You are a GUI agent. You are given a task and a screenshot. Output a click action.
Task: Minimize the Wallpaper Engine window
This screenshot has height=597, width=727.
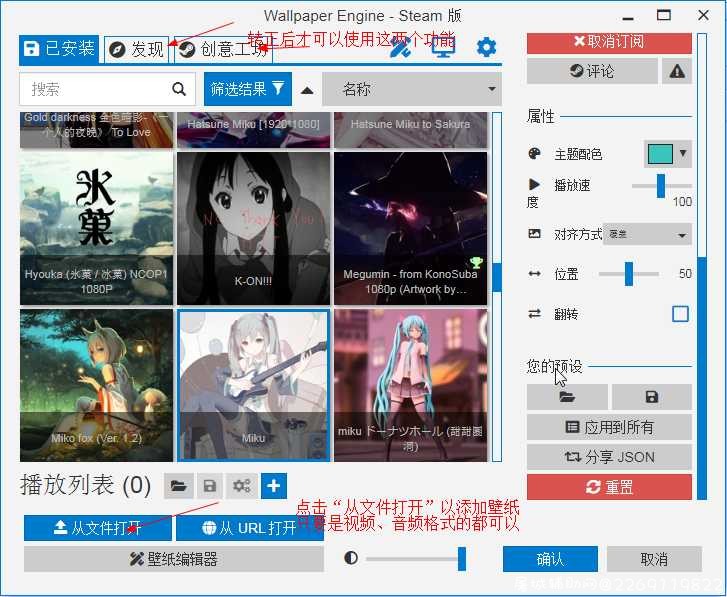[628, 18]
